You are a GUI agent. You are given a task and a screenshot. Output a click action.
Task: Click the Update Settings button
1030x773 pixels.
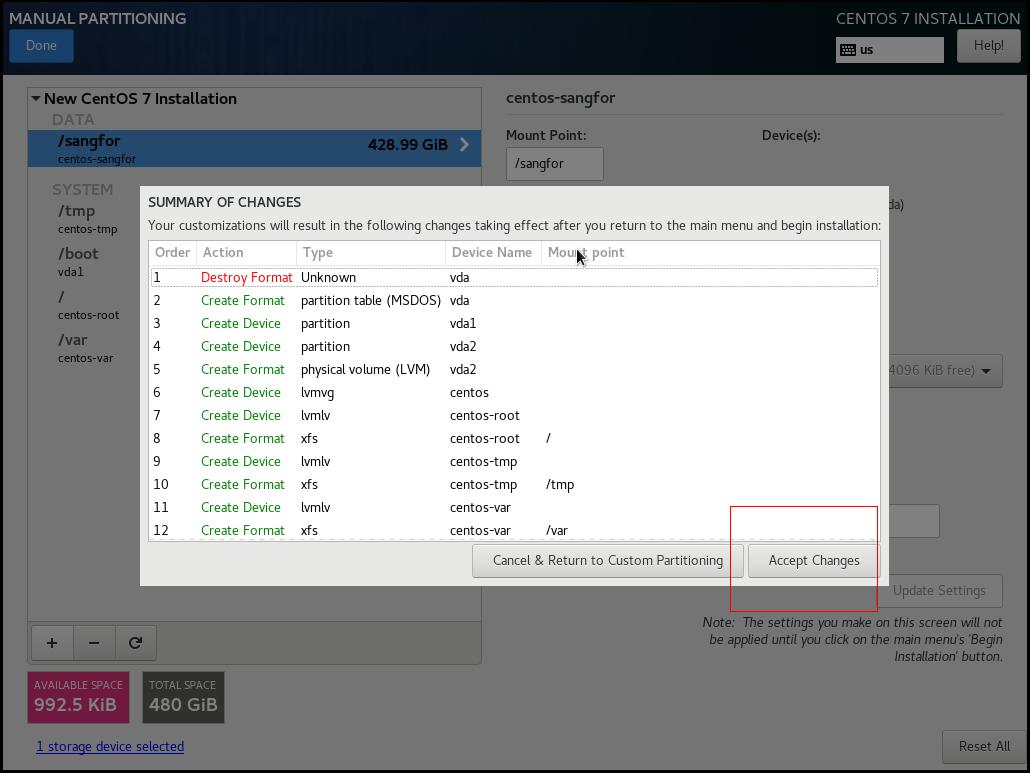939,590
